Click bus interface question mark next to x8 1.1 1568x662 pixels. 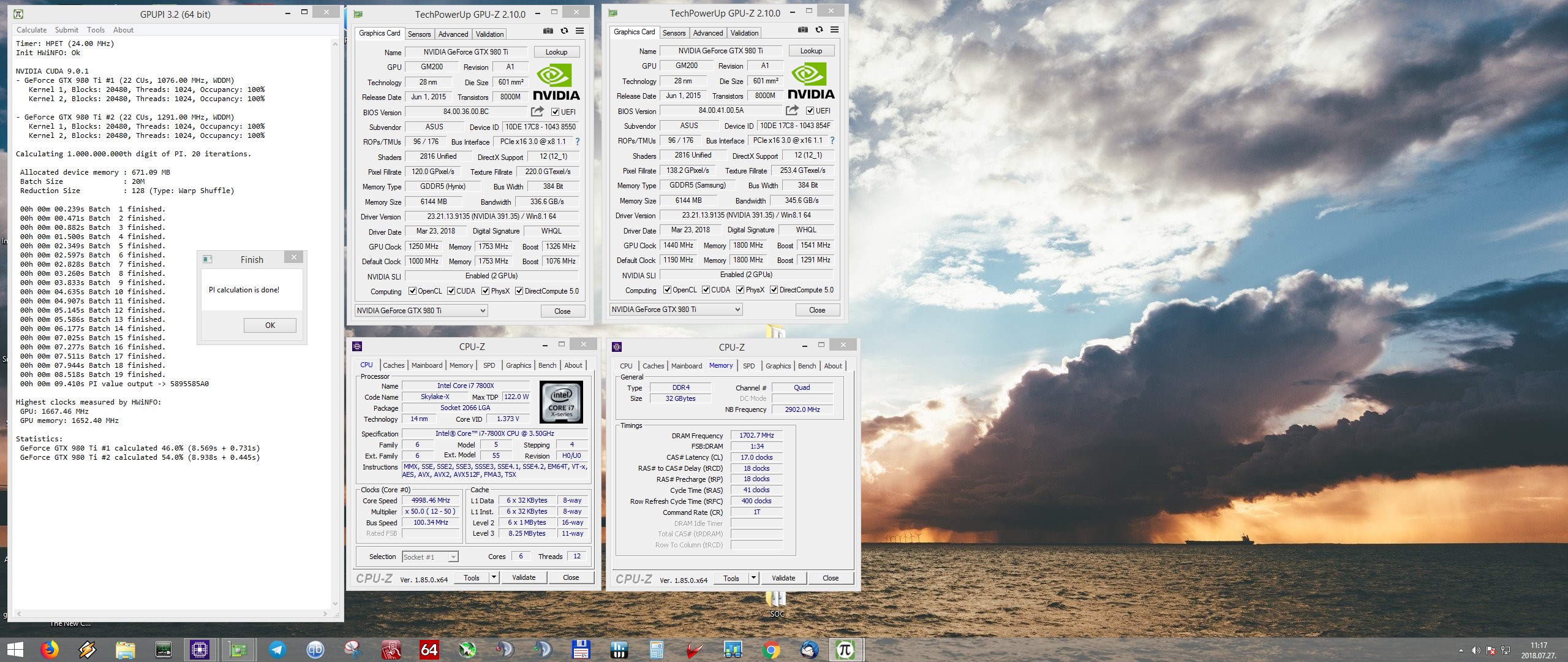[577, 142]
